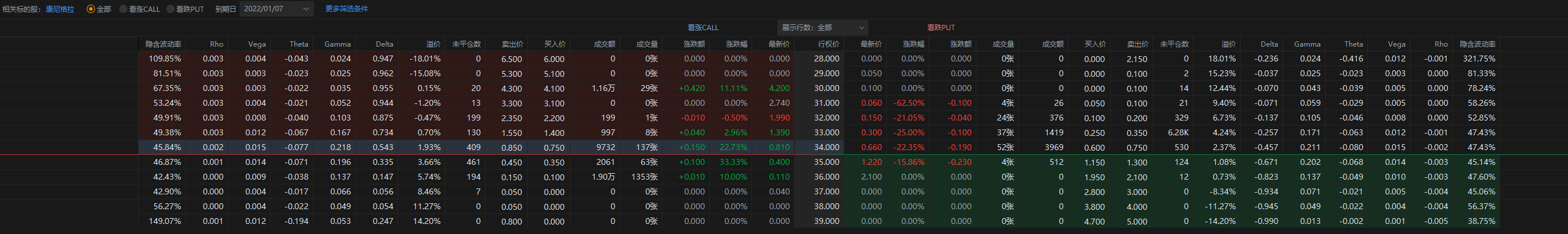The height and width of the screenshot is (234, 1568).
Task: Open the 更多筛选条件 link
Action: click(346, 9)
